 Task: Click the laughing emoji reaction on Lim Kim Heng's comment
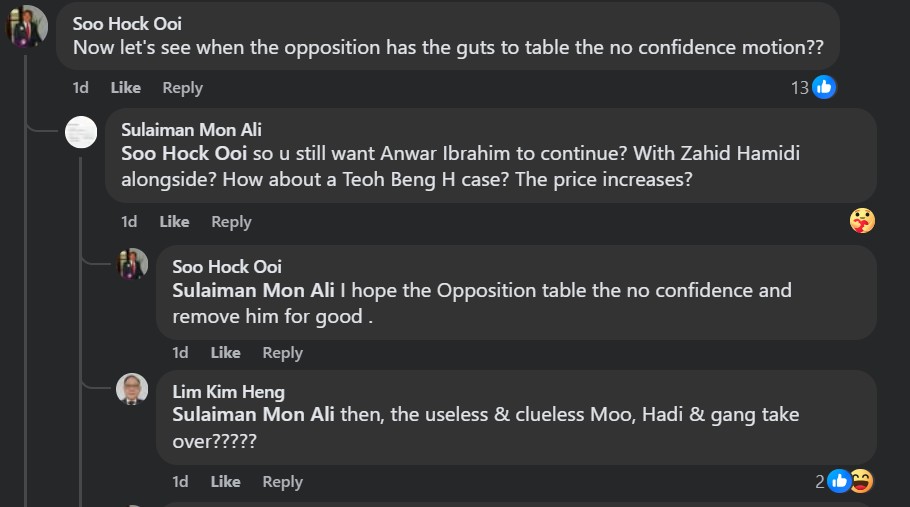(x=862, y=481)
